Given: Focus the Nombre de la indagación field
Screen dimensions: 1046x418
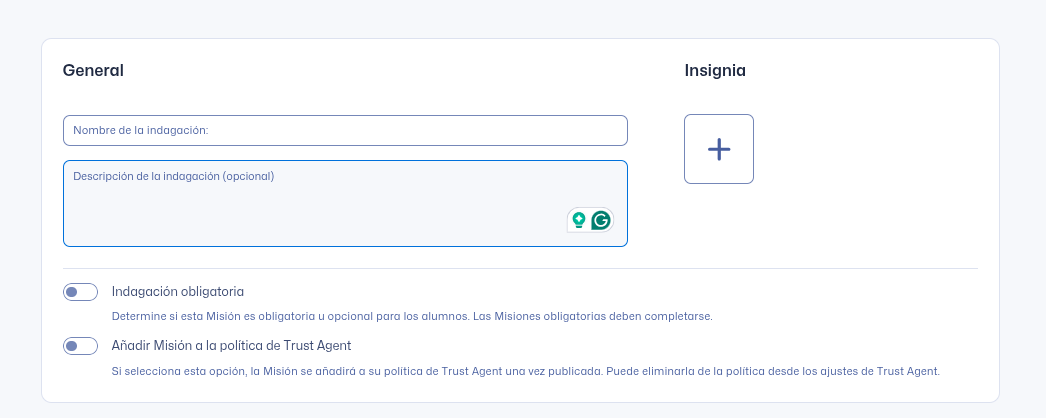Looking at the screenshot, I should pyautogui.click(x=345, y=130).
